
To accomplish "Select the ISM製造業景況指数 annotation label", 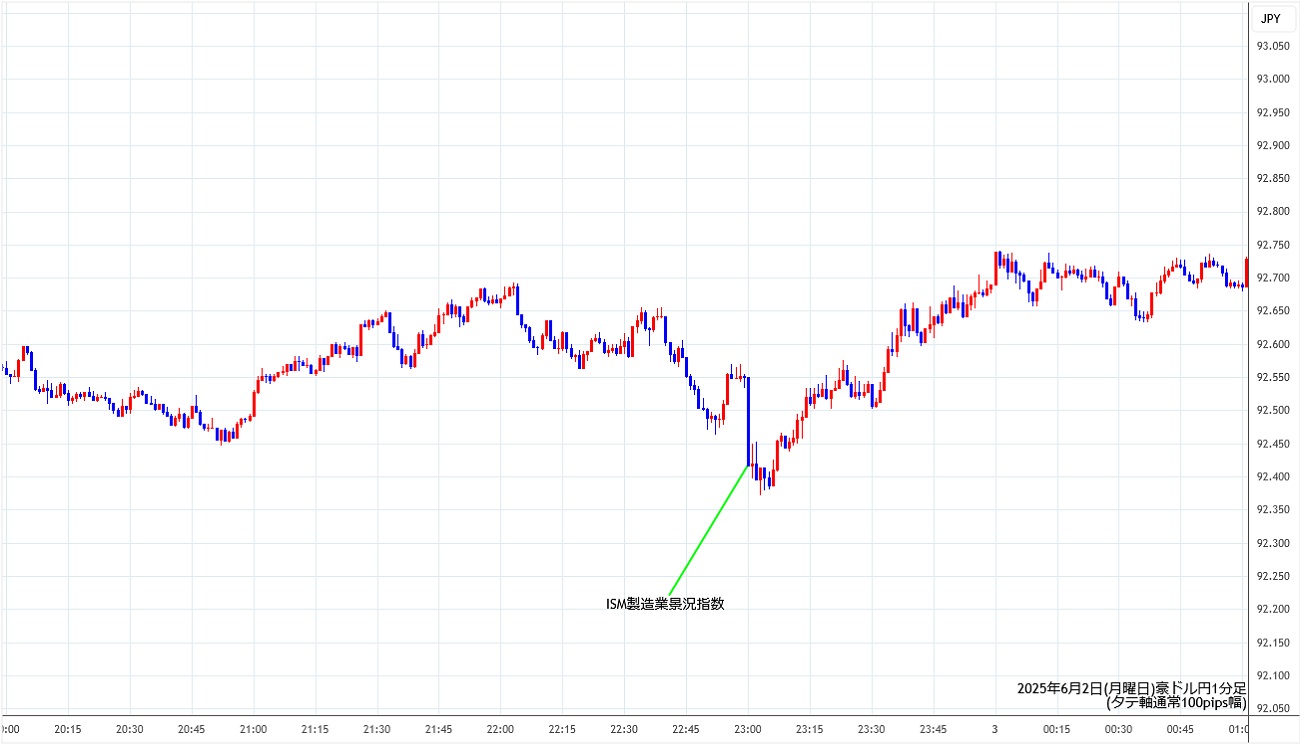I will click(665, 604).
